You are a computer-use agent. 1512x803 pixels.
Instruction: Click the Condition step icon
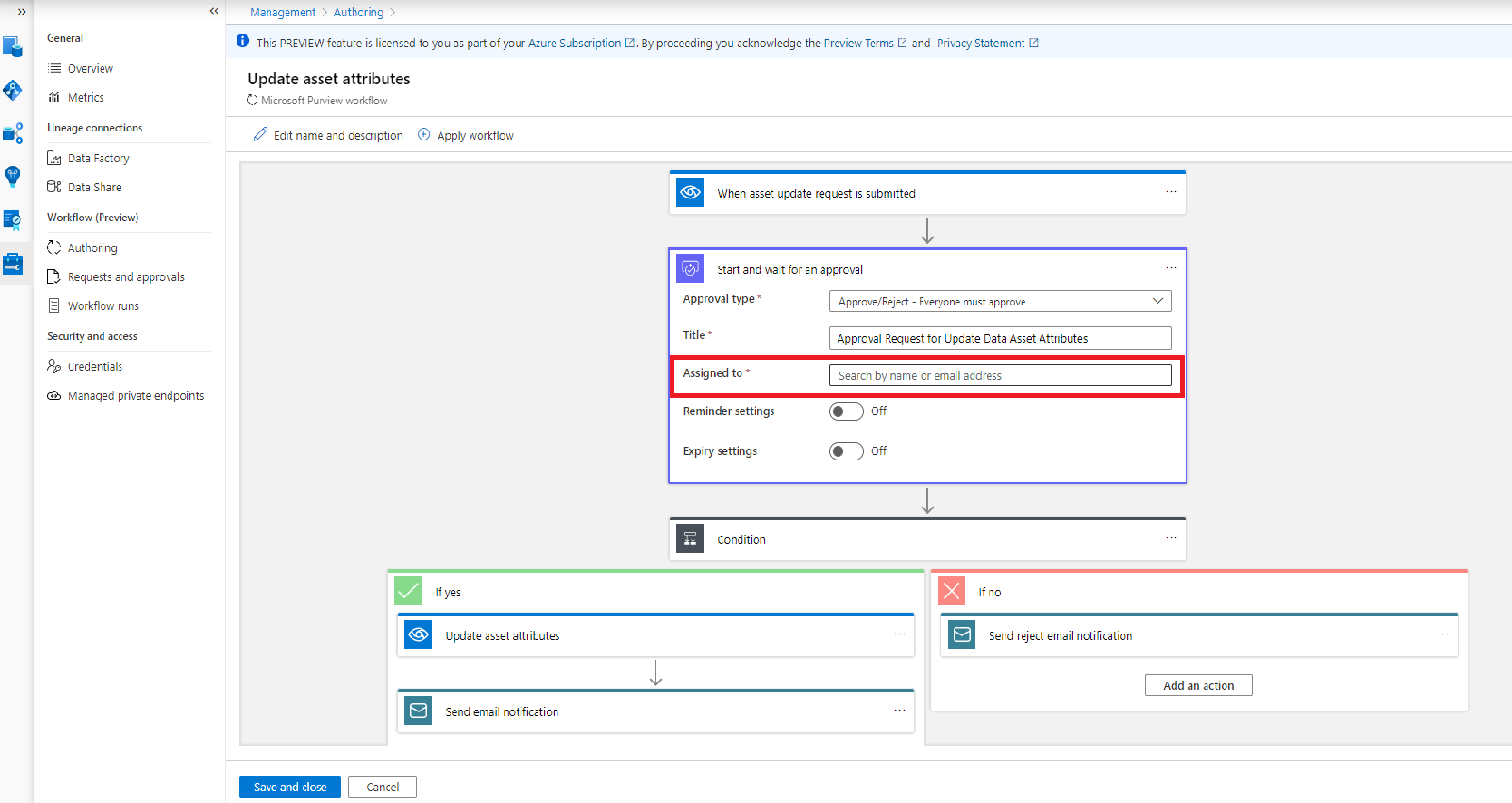coord(691,538)
